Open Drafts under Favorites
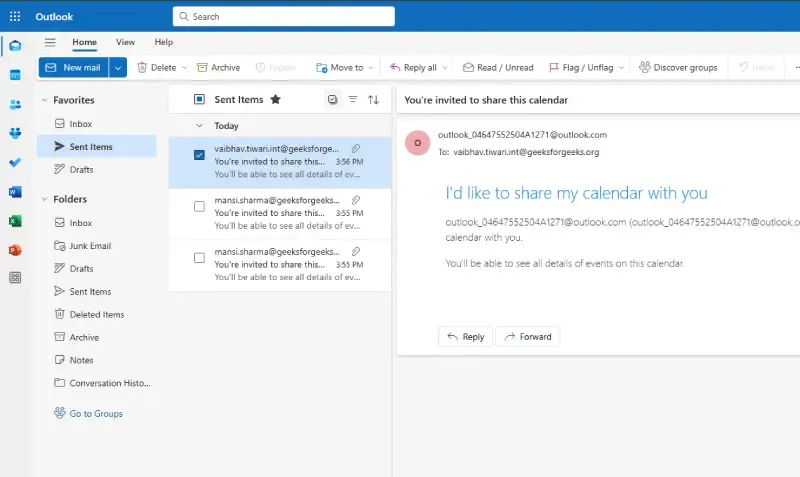This screenshot has height=477, width=800. (97, 169)
